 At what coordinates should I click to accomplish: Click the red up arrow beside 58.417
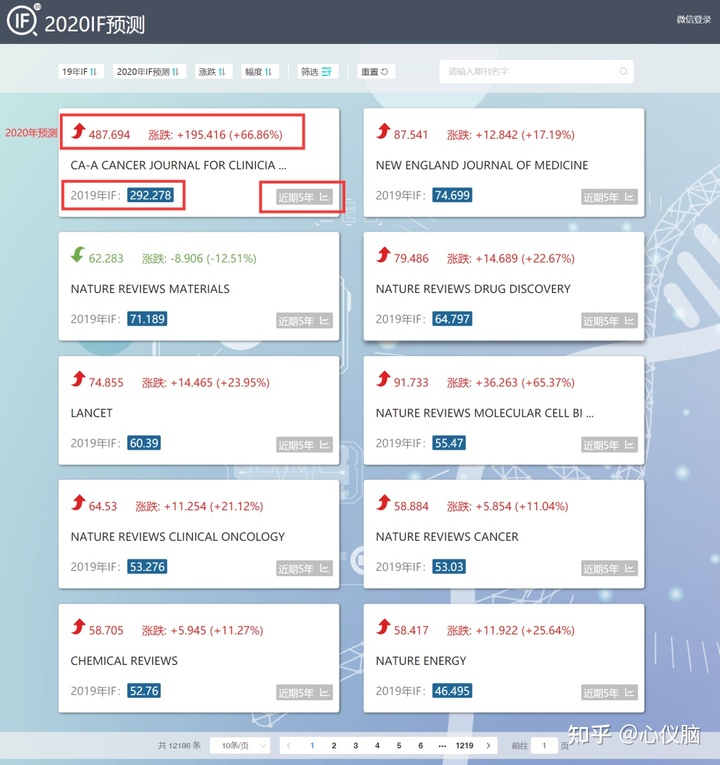pos(383,626)
